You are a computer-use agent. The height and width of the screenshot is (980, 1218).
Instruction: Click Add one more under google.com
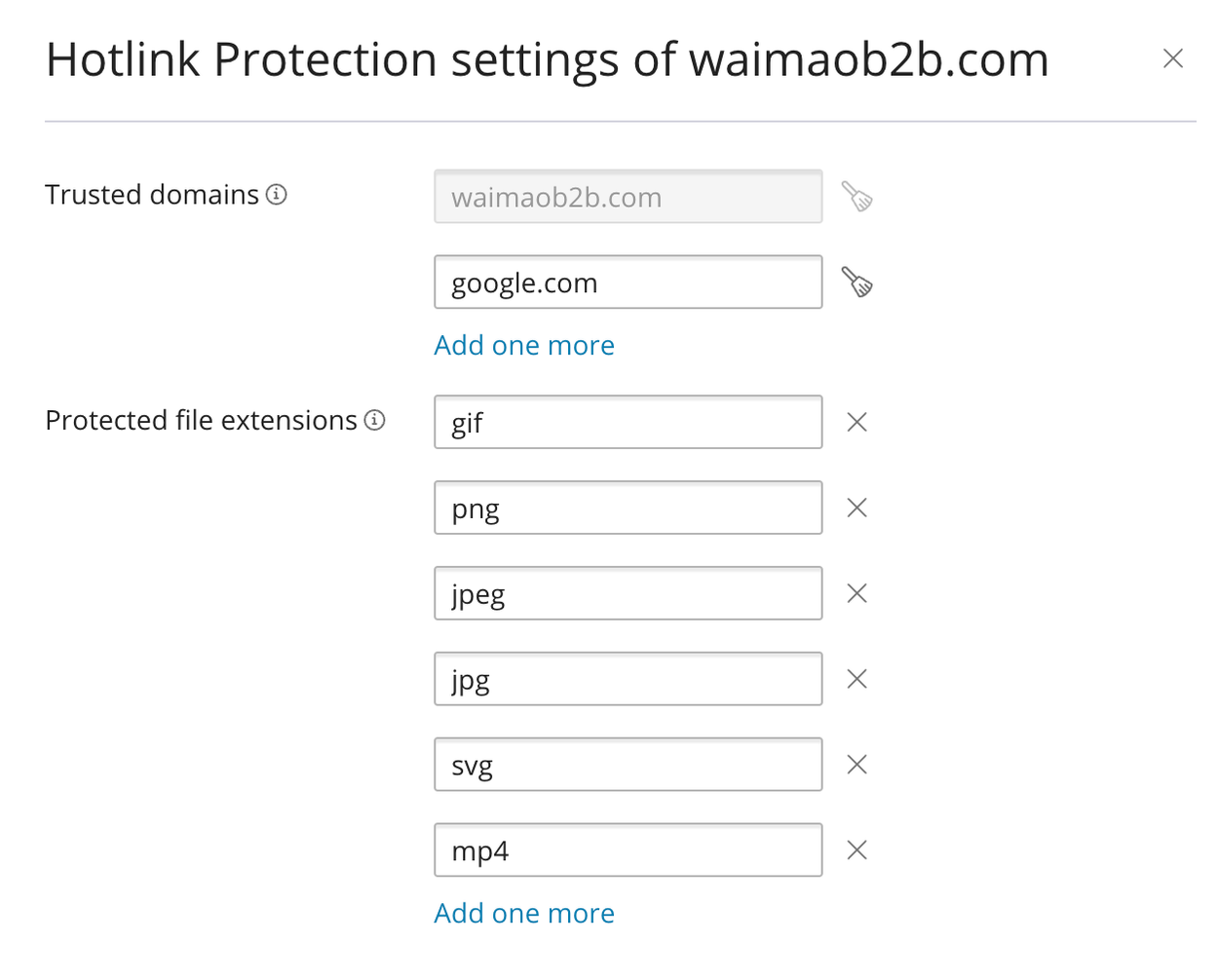(524, 345)
